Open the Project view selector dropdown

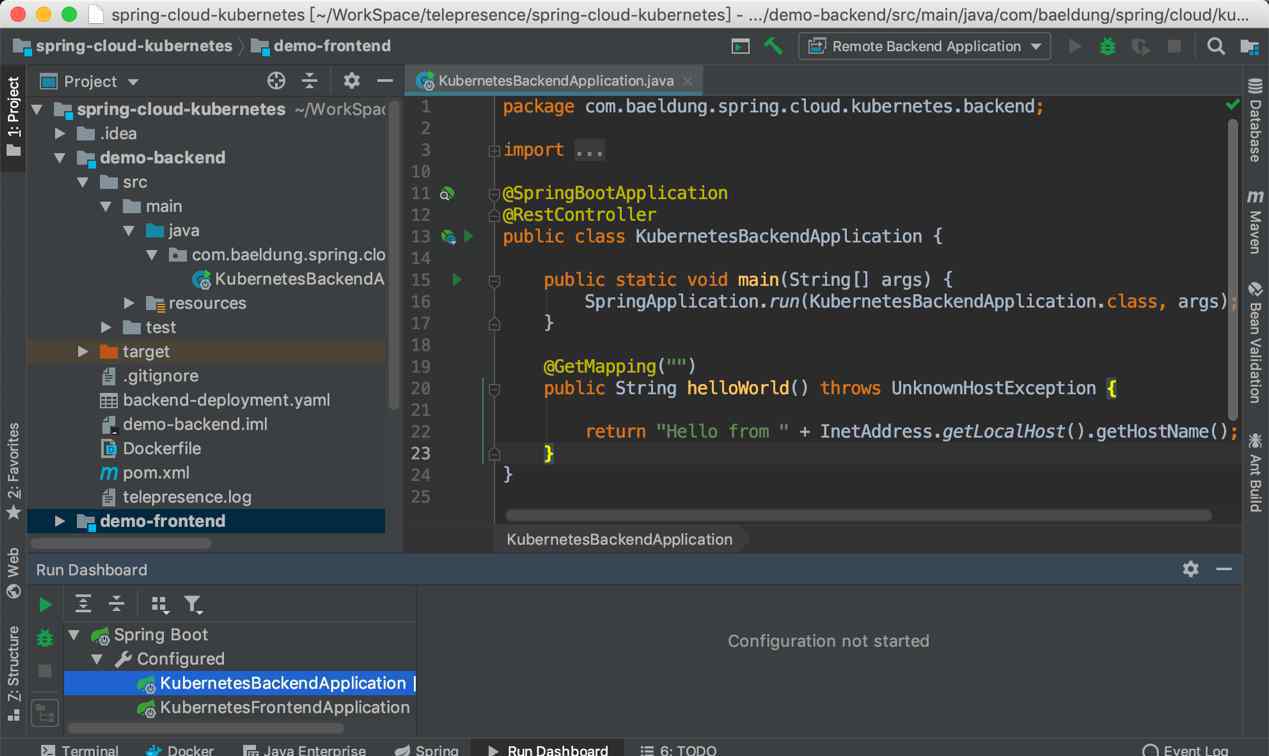[x=90, y=81]
